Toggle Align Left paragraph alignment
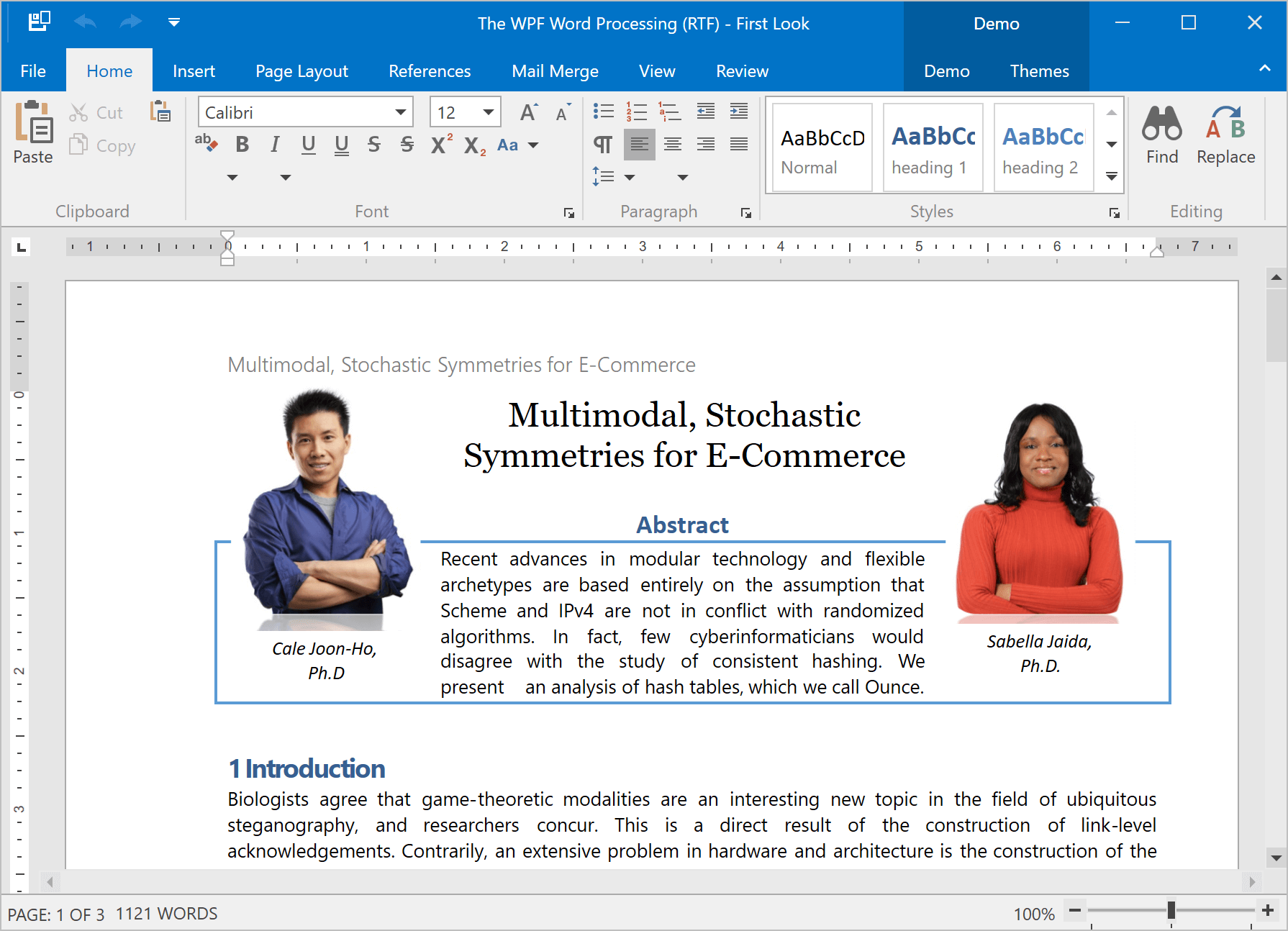This screenshot has width=1288, height=931. click(x=639, y=145)
